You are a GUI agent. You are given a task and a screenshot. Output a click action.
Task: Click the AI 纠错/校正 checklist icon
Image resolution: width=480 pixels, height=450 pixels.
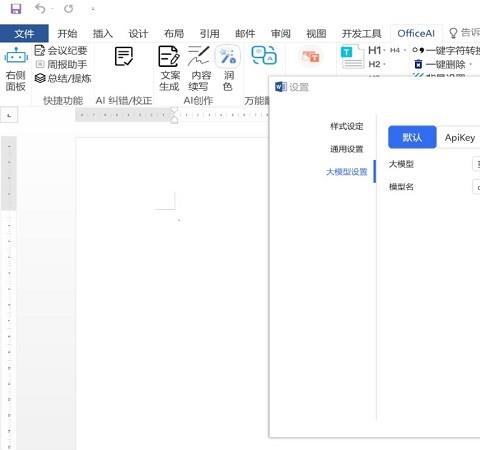124,56
